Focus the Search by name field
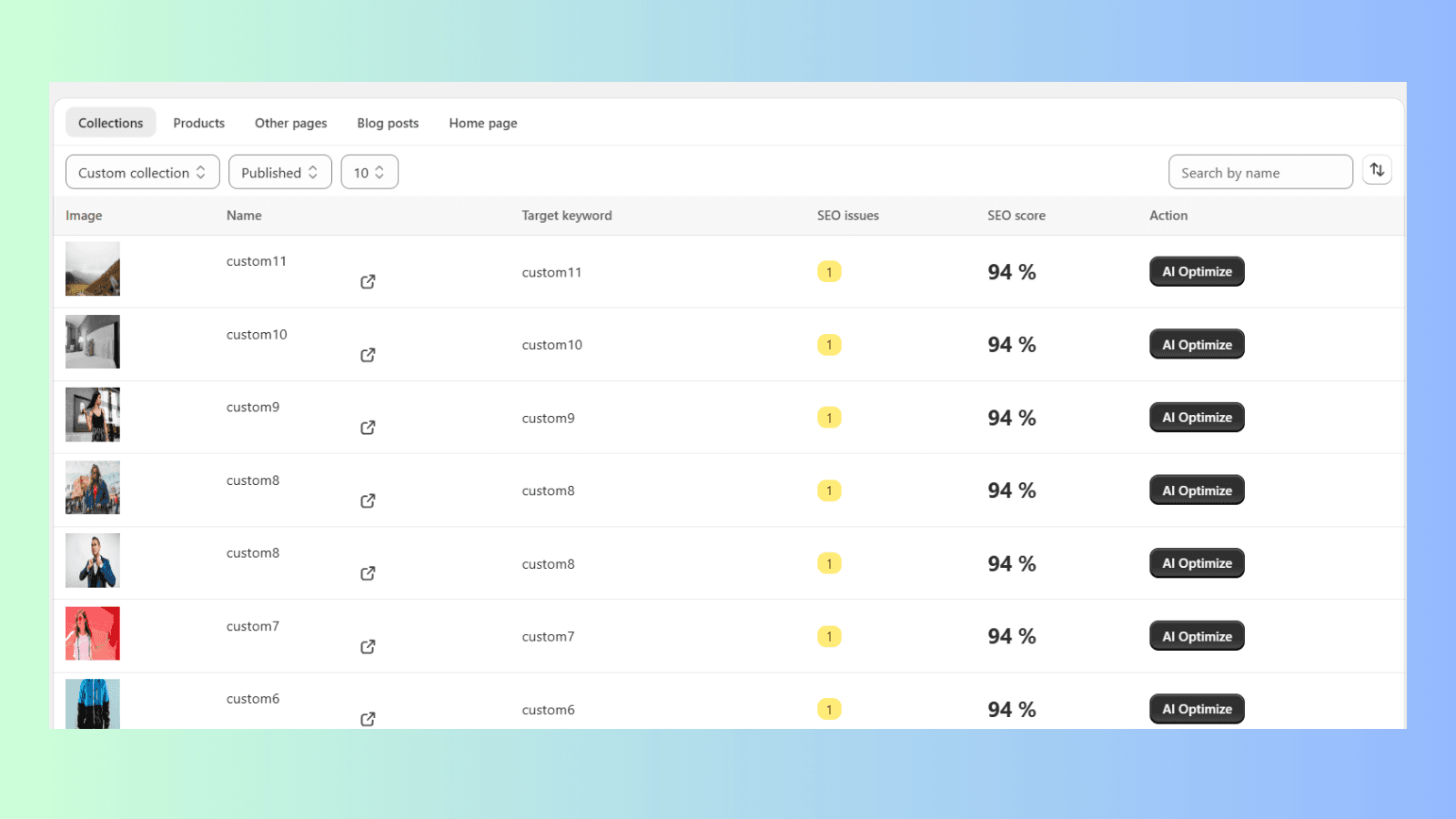1456x819 pixels. click(1260, 172)
